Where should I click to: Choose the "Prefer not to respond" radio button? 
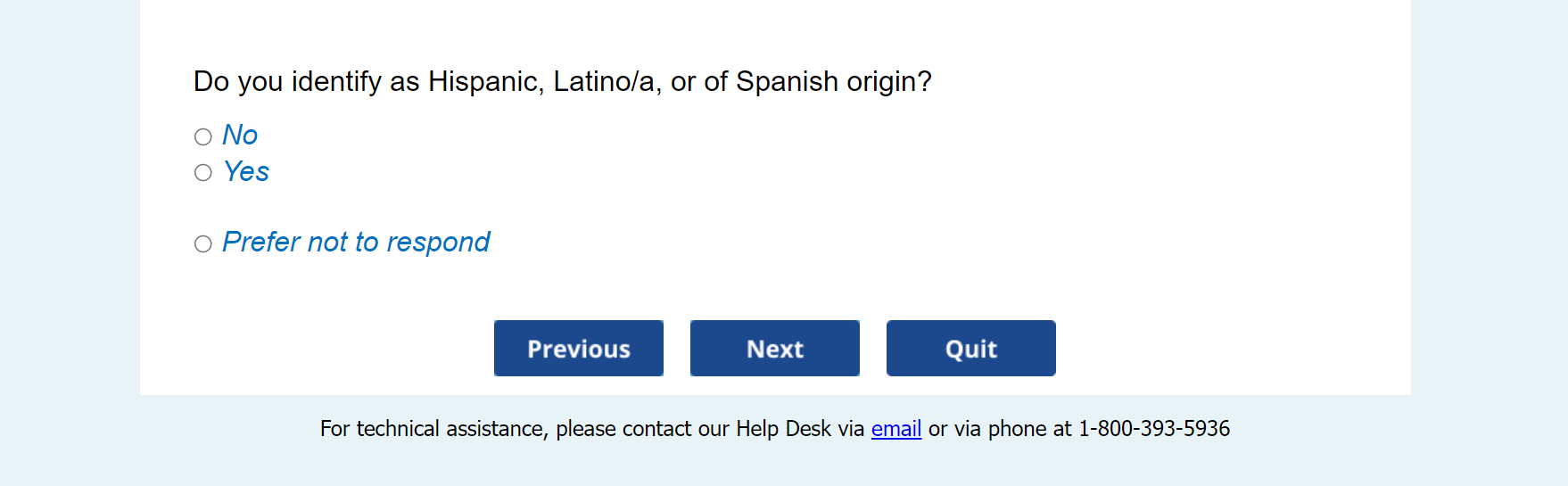click(x=203, y=243)
